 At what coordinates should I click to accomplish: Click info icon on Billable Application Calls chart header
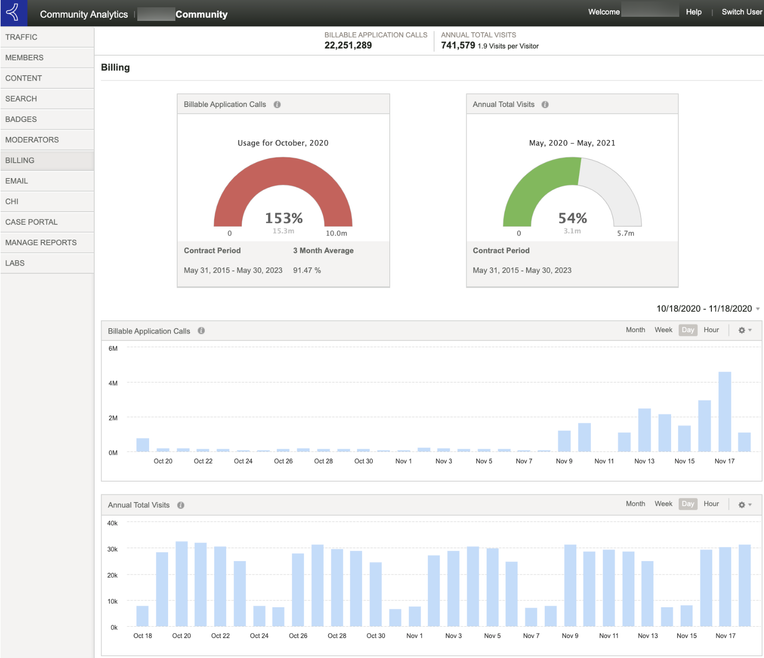[201, 330]
